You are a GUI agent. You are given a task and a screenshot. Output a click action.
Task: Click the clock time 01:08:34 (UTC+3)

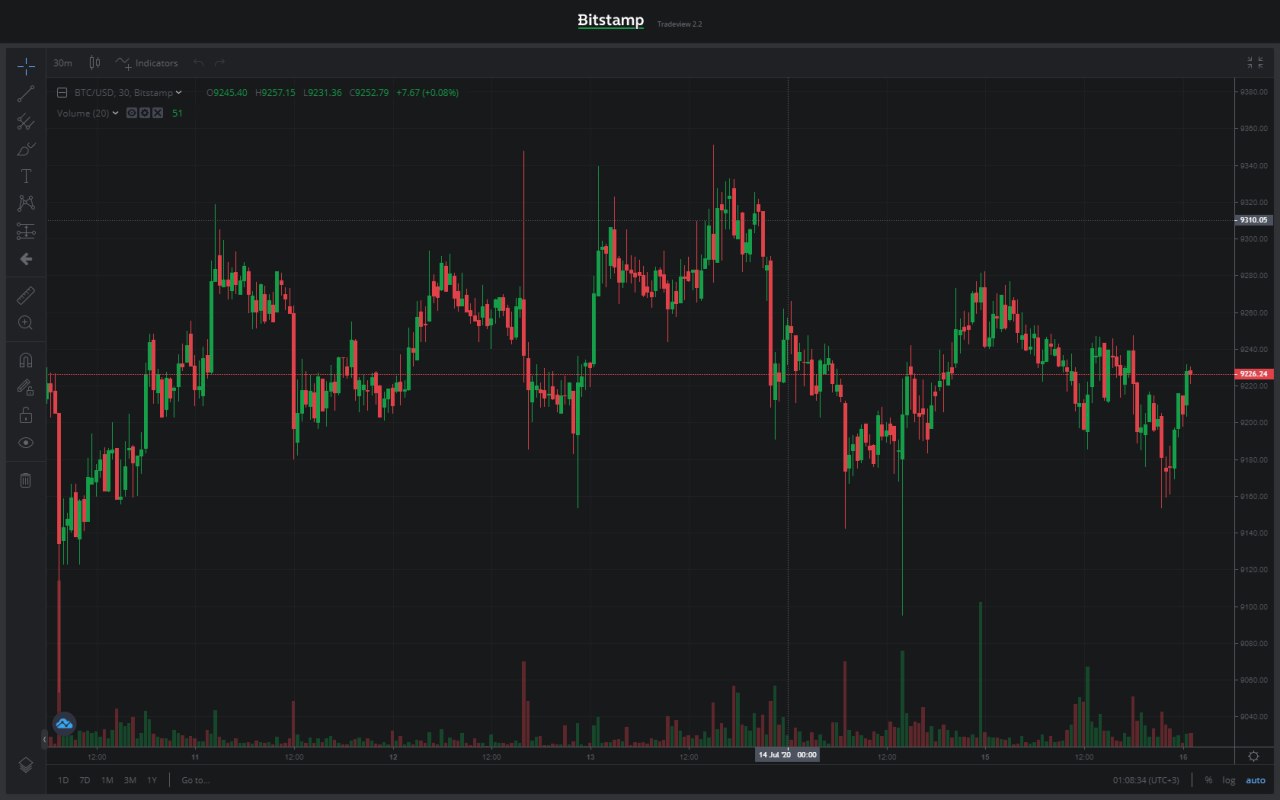coord(1146,780)
